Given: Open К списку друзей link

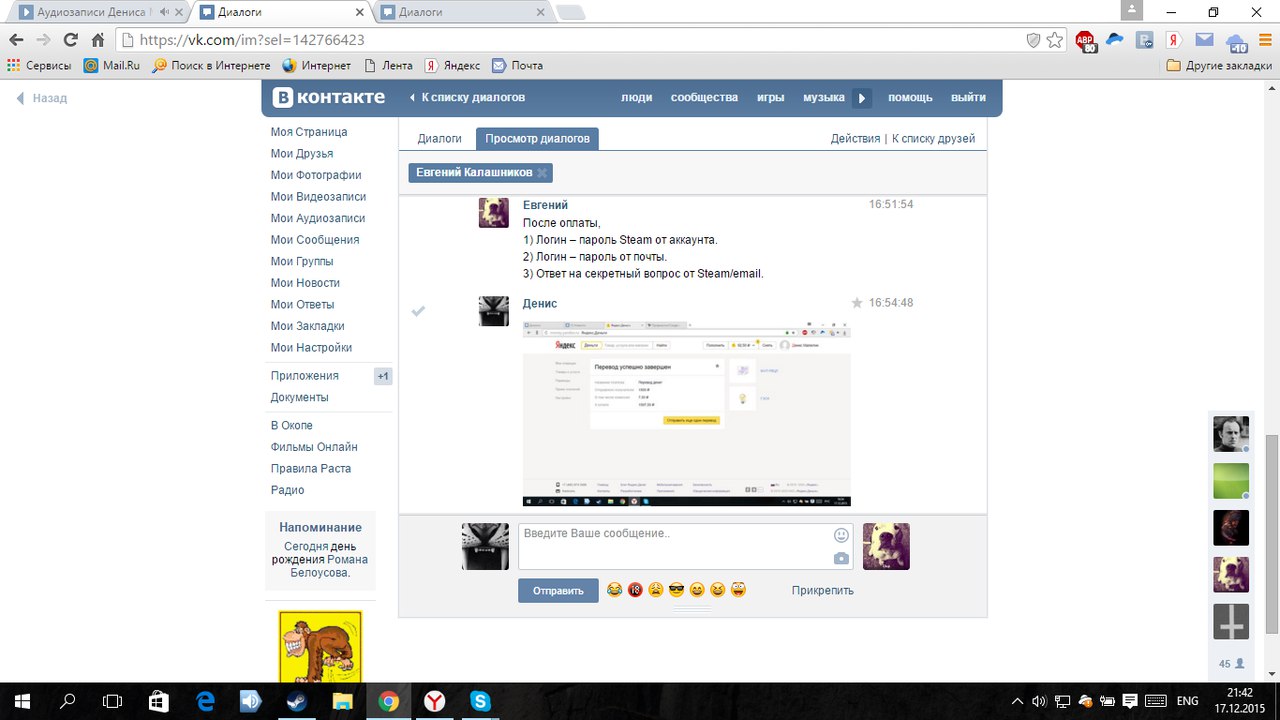Looking at the screenshot, I should [x=933, y=138].
